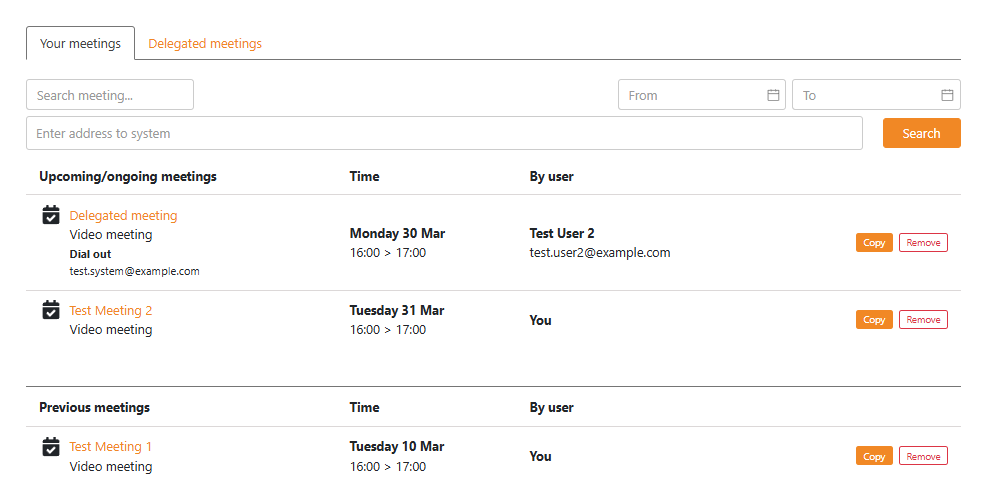987x501 pixels.
Task: Open the Test Meeting 1 link
Action: click(110, 447)
